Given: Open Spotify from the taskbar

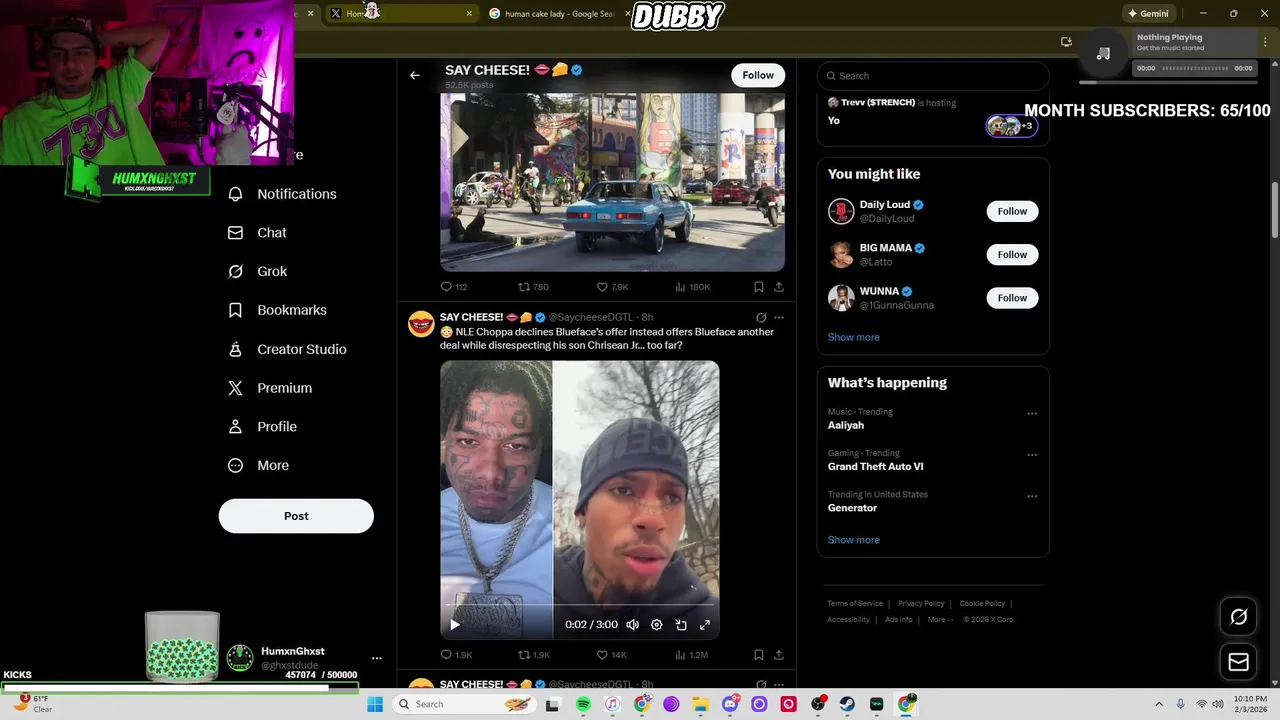Looking at the screenshot, I should click(x=583, y=704).
